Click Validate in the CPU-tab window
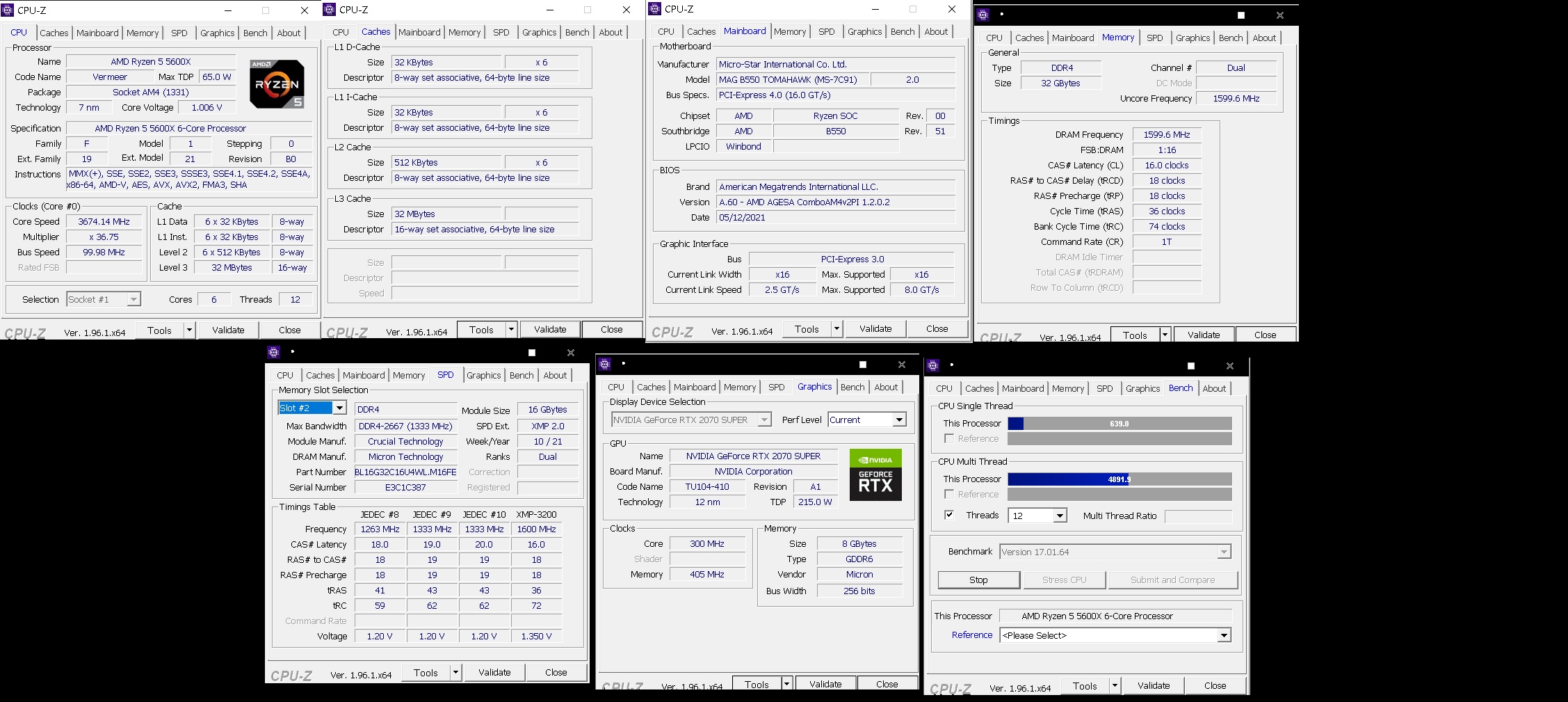Viewport: 1568px width, 702px height. 228,330
